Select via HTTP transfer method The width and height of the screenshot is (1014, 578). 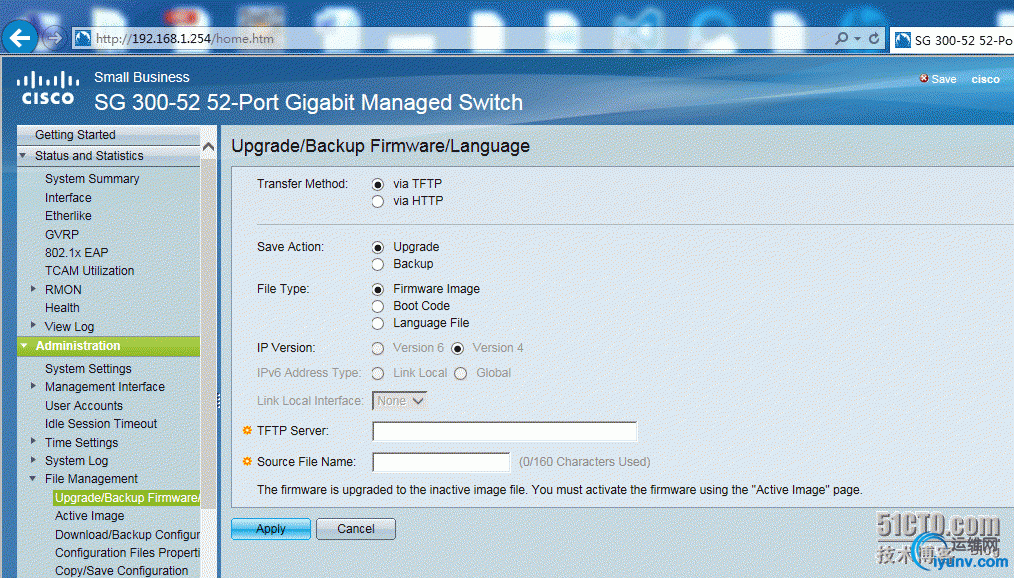click(x=378, y=202)
